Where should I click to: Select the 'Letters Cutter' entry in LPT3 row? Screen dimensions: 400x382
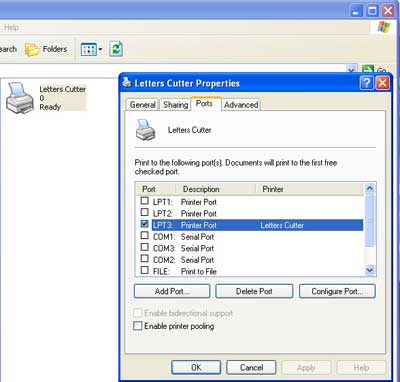[x=282, y=225]
